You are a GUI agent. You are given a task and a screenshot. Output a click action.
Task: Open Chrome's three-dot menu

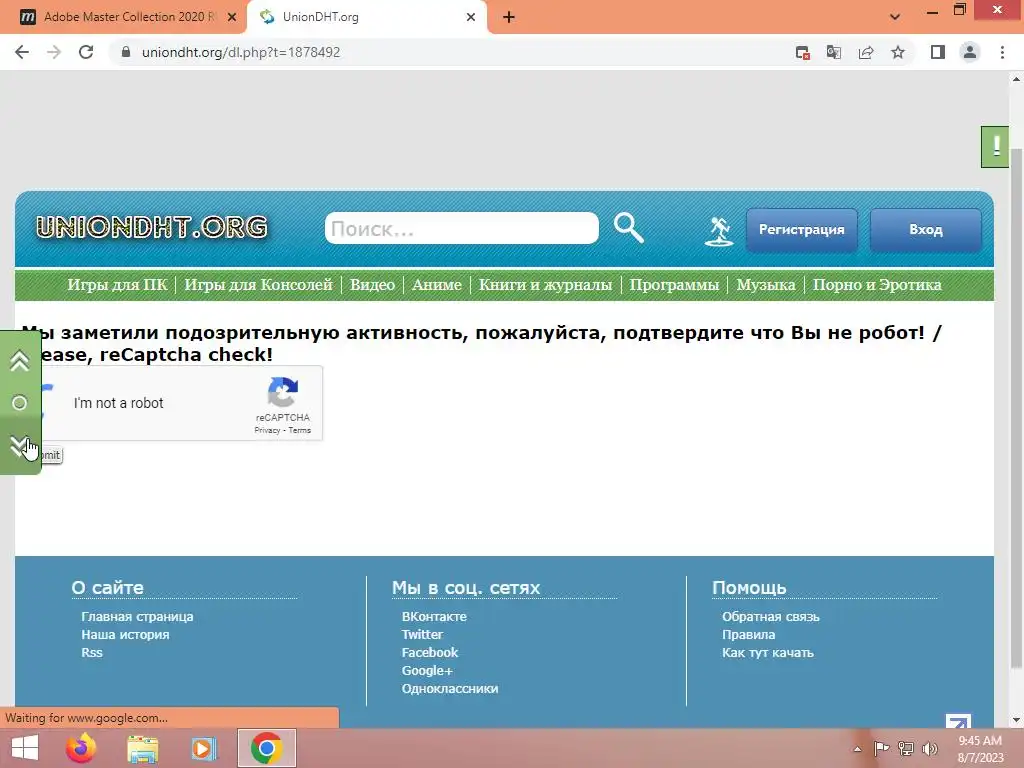tap(1002, 52)
